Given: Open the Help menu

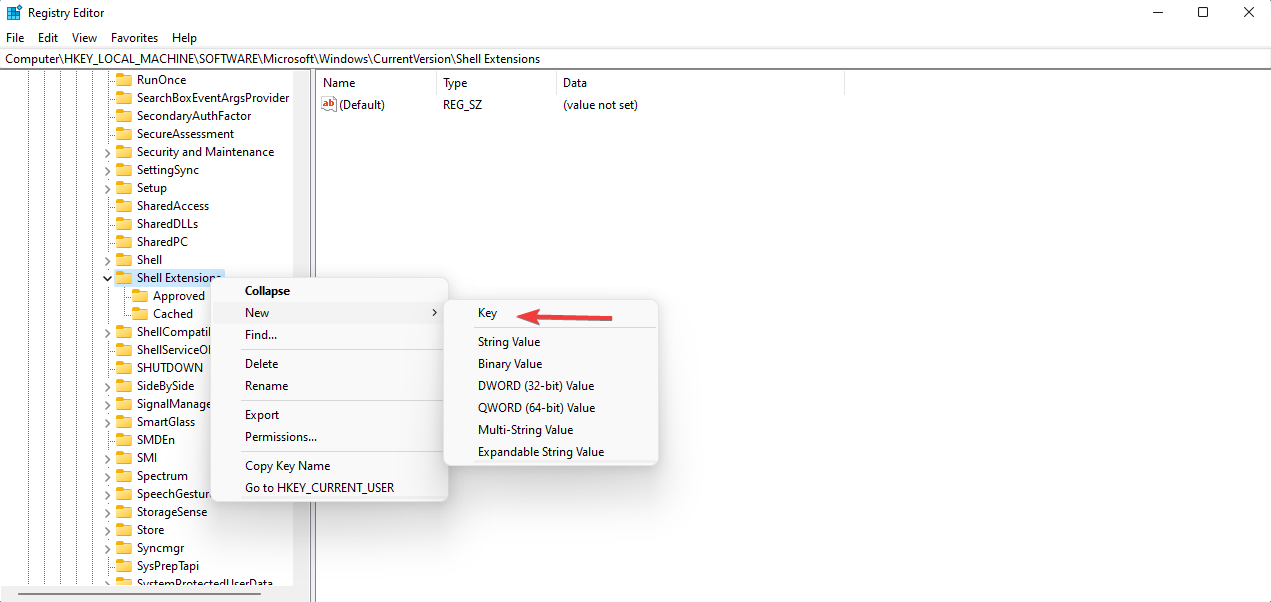Looking at the screenshot, I should pos(185,38).
